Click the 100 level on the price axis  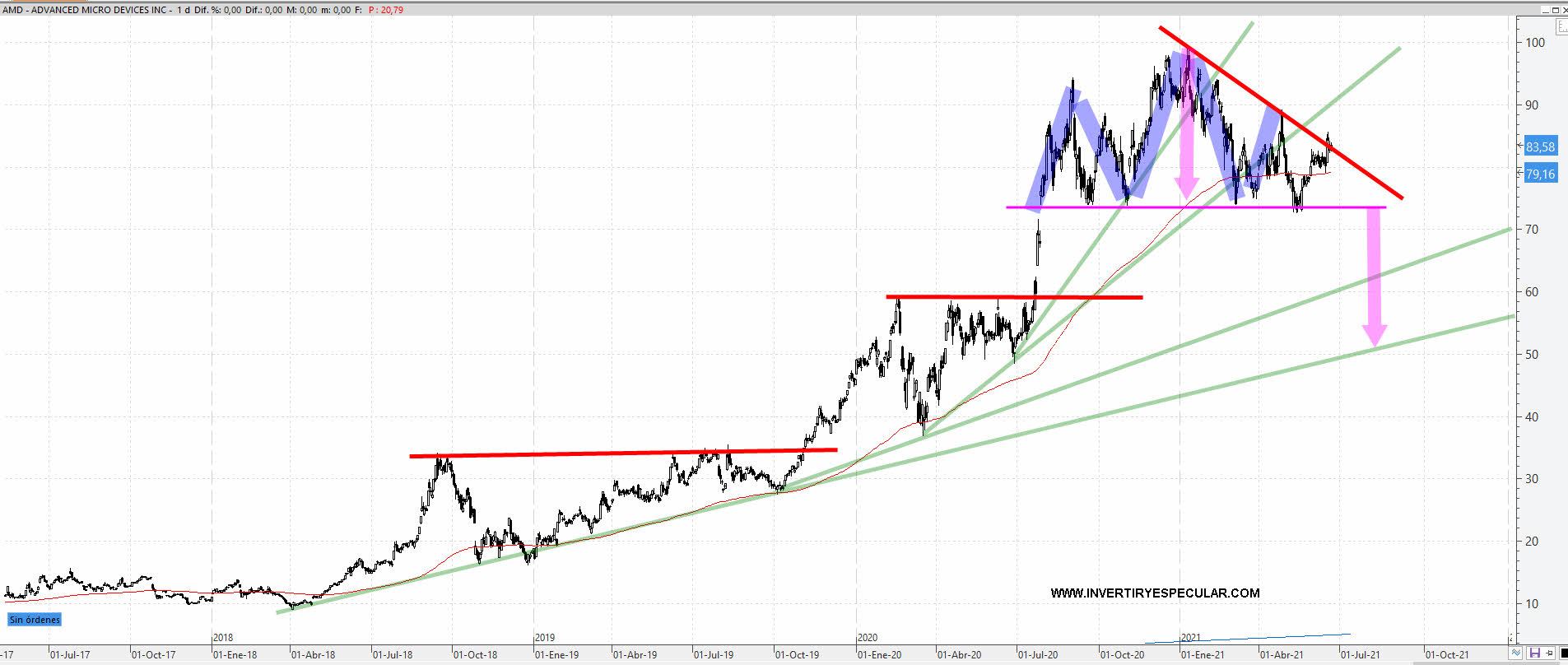[x=1535, y=43]
